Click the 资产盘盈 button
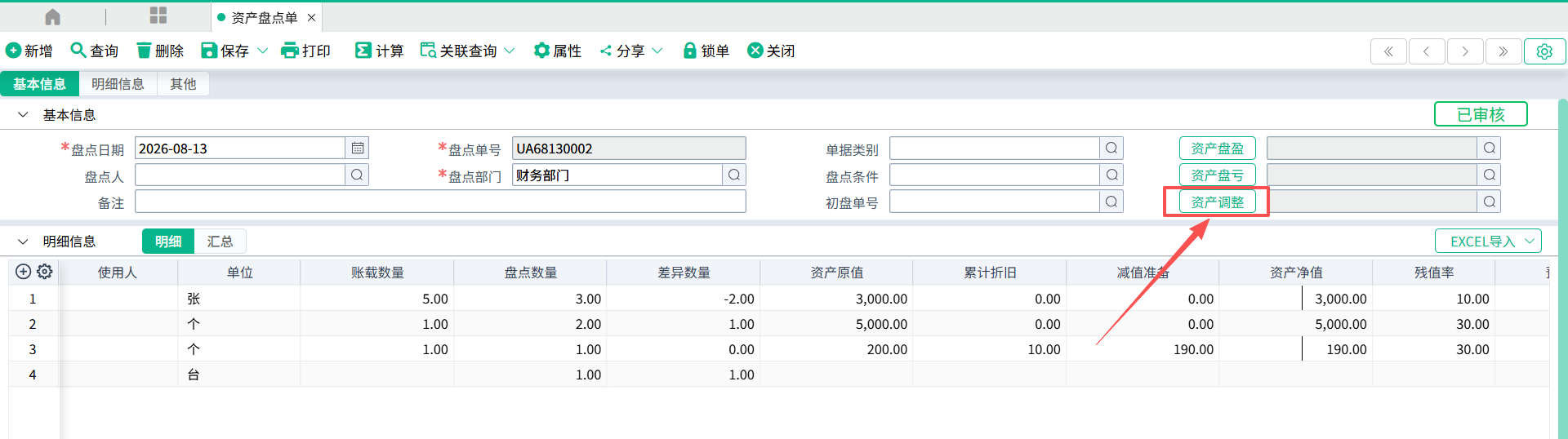 tap(1217, 149)
